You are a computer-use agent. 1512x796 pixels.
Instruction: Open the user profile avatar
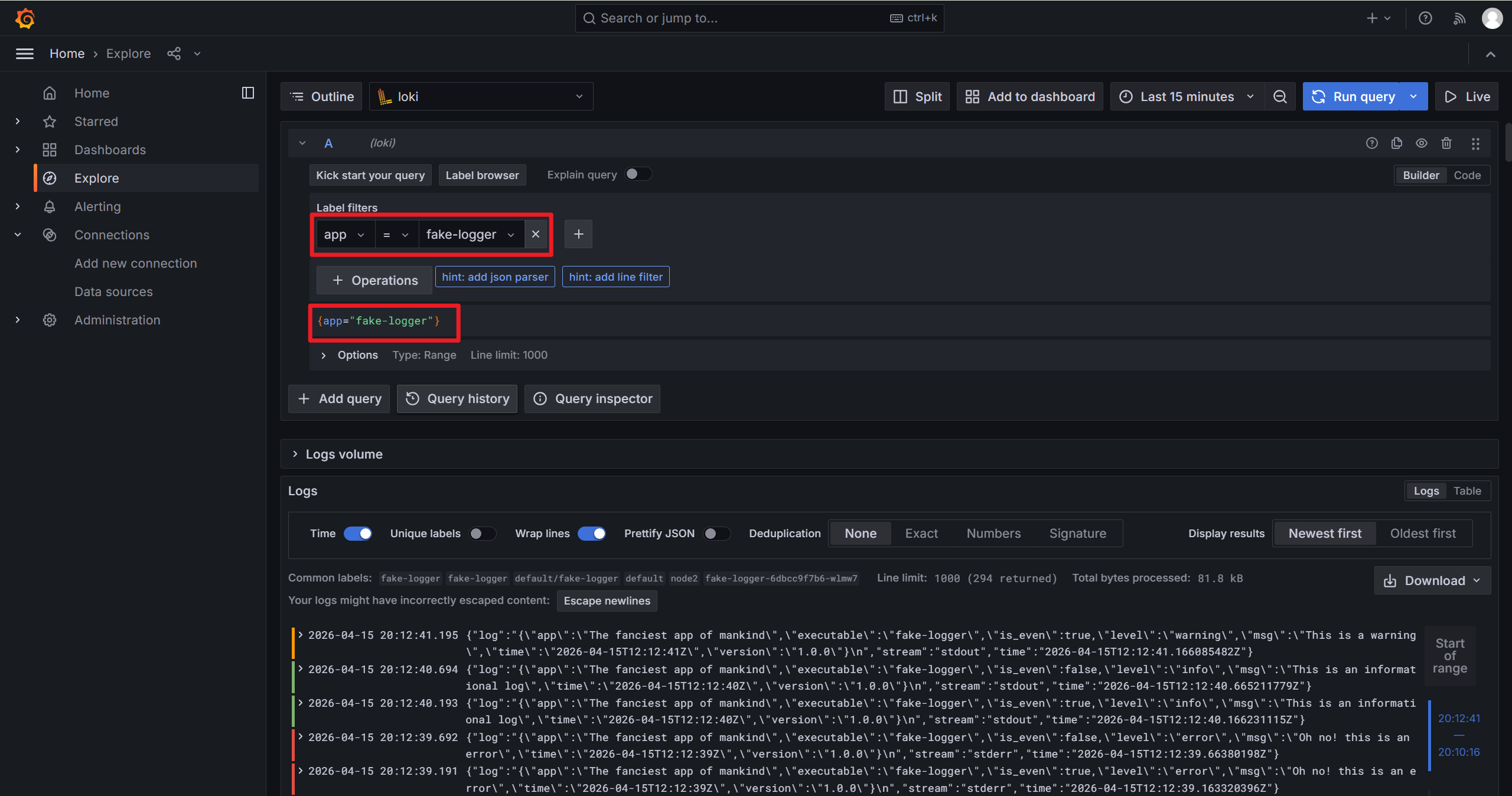coord(1493,18)
